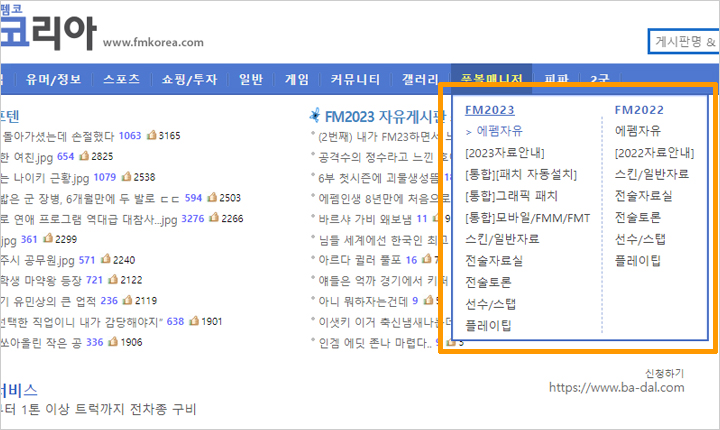Click thumbs-up icon beside 2119
Screen dimensions: 720x430
(128, 300)
